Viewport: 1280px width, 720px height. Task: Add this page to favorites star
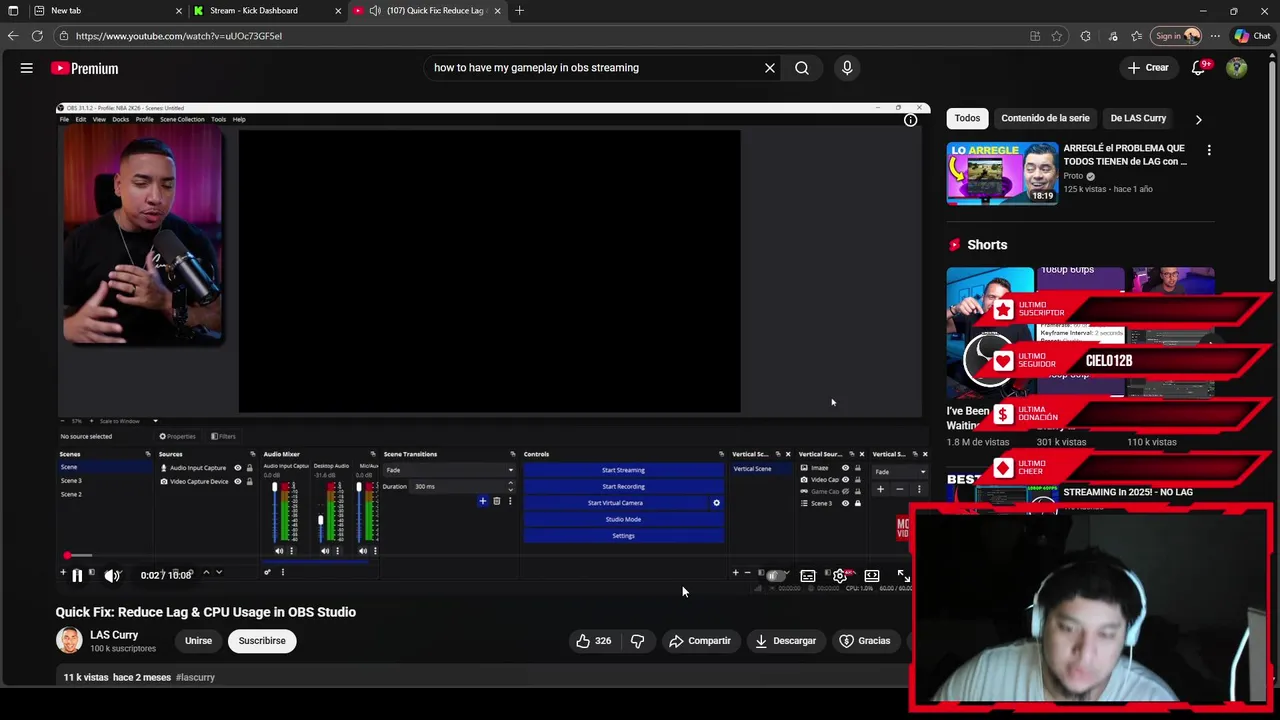pyautogui.click(x=1057, y=36)
